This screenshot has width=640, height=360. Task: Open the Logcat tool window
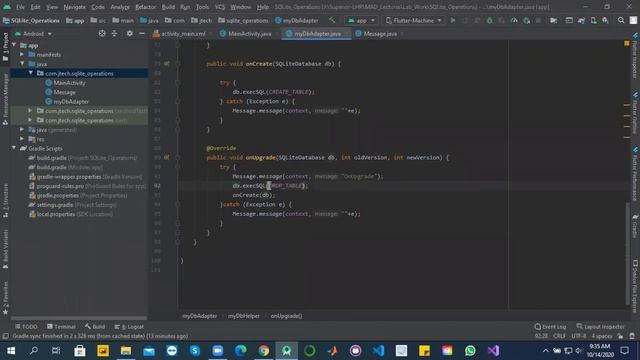(129, 327)
